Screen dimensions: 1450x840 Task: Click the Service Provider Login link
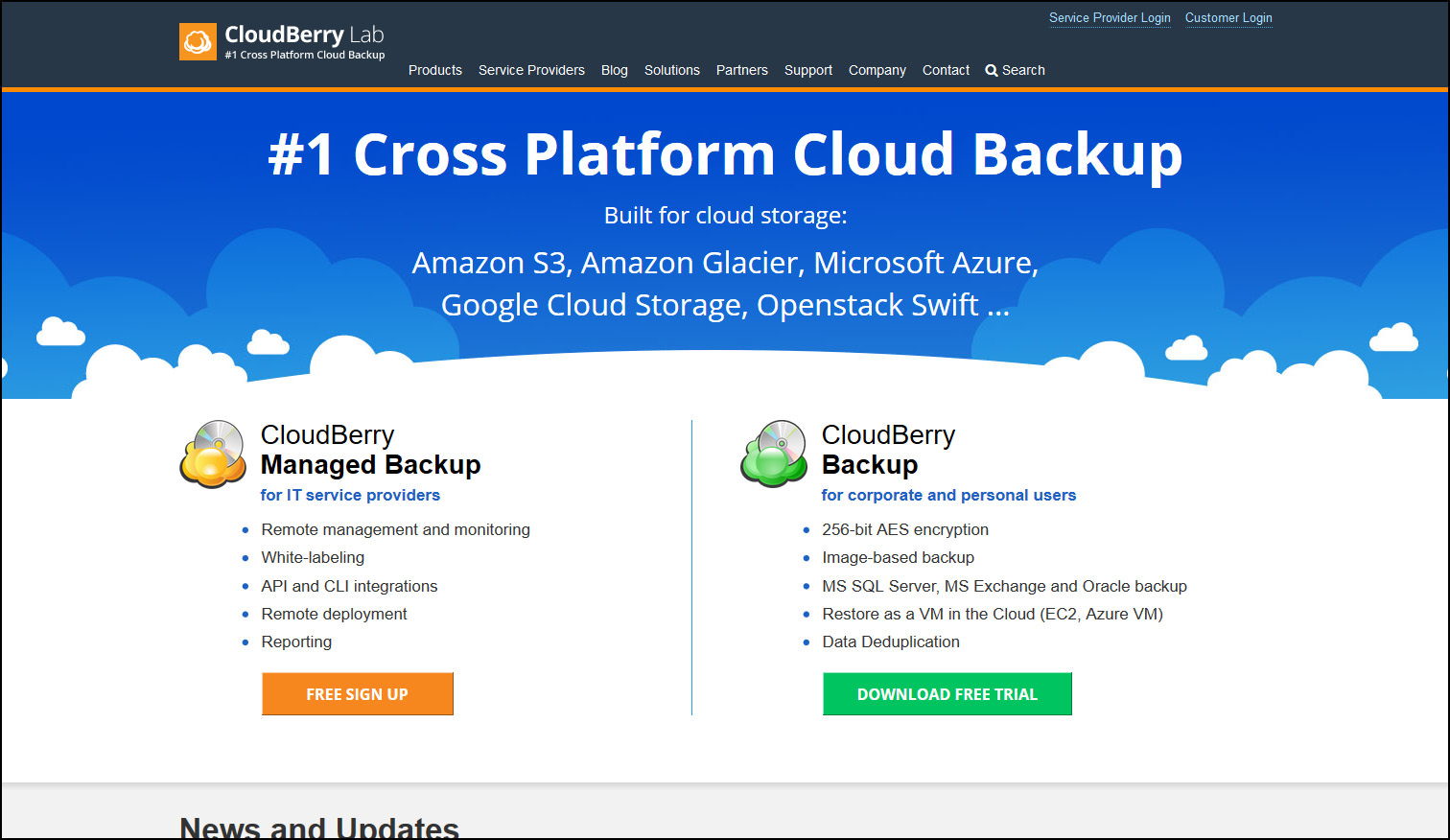1110,17
